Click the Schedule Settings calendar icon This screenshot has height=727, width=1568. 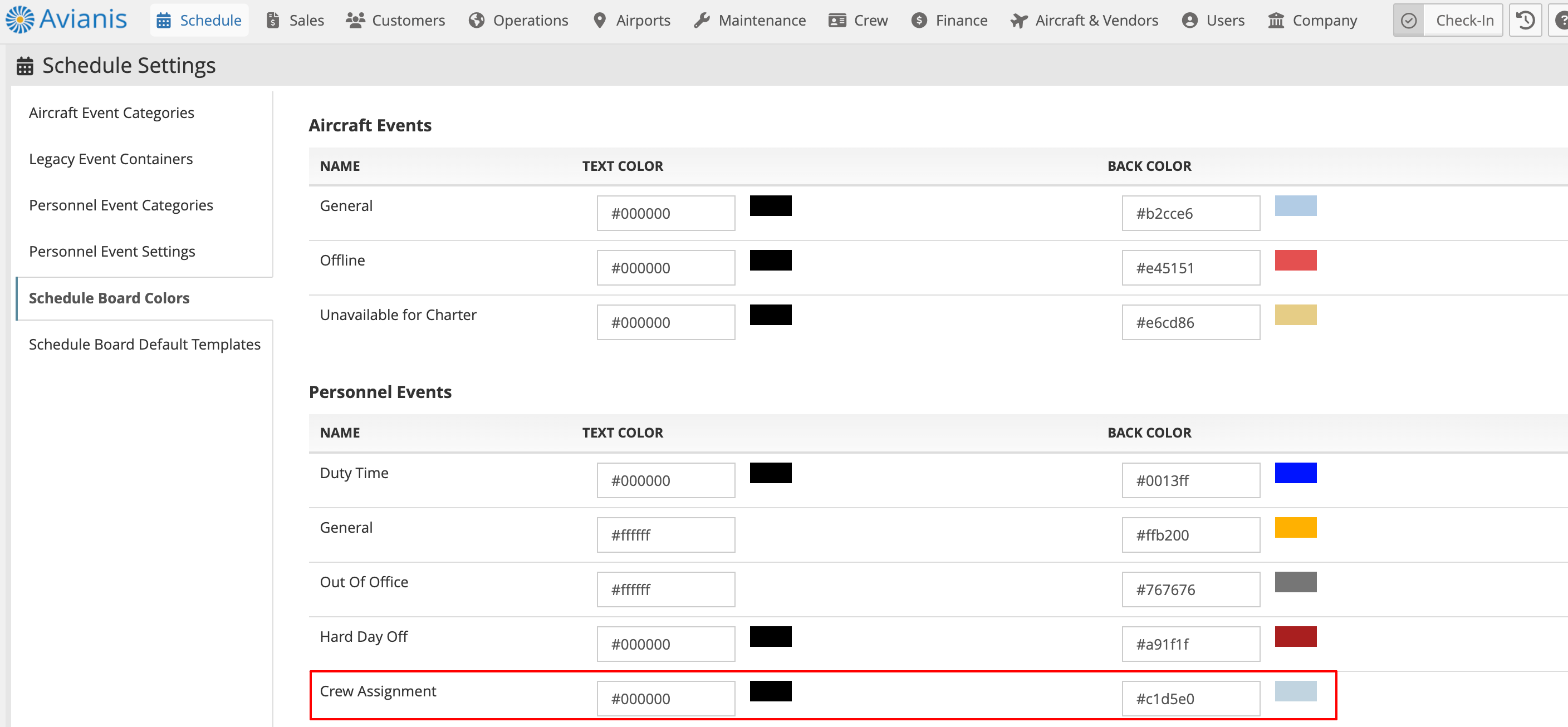point(25,65)
